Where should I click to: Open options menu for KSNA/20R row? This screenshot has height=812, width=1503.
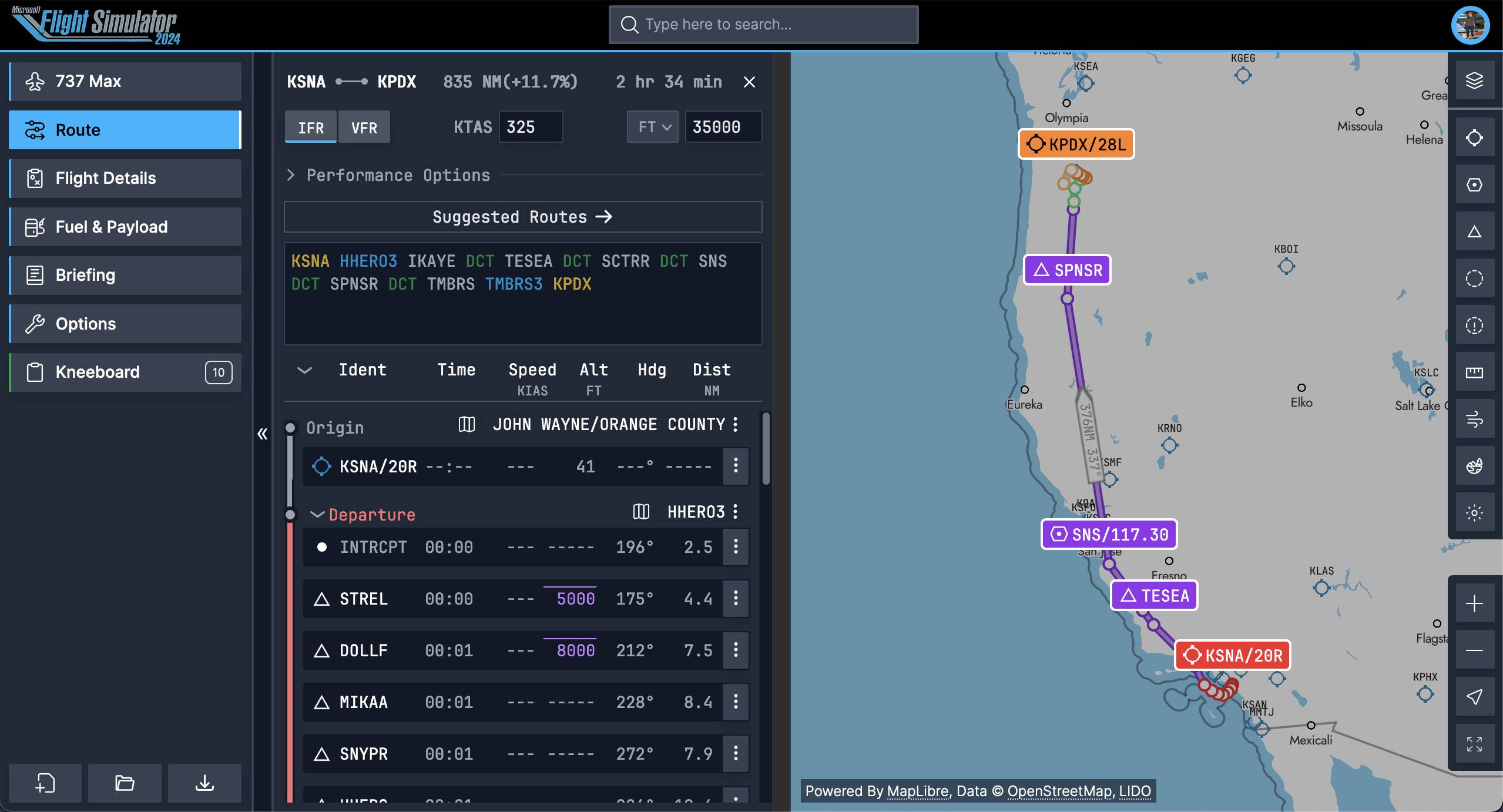(x=736, y=466)
